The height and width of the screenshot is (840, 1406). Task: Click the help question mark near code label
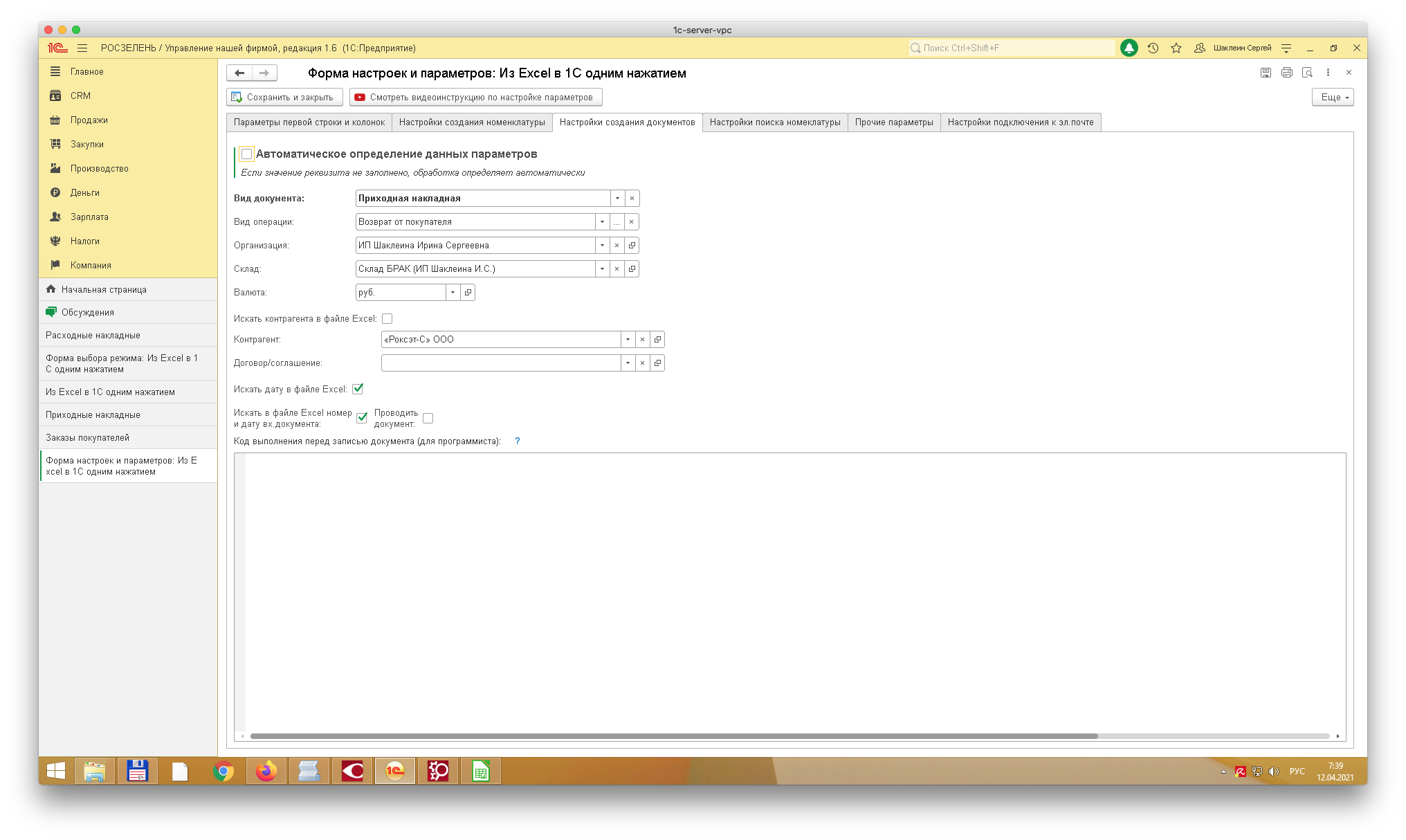[x=517, y=441]
